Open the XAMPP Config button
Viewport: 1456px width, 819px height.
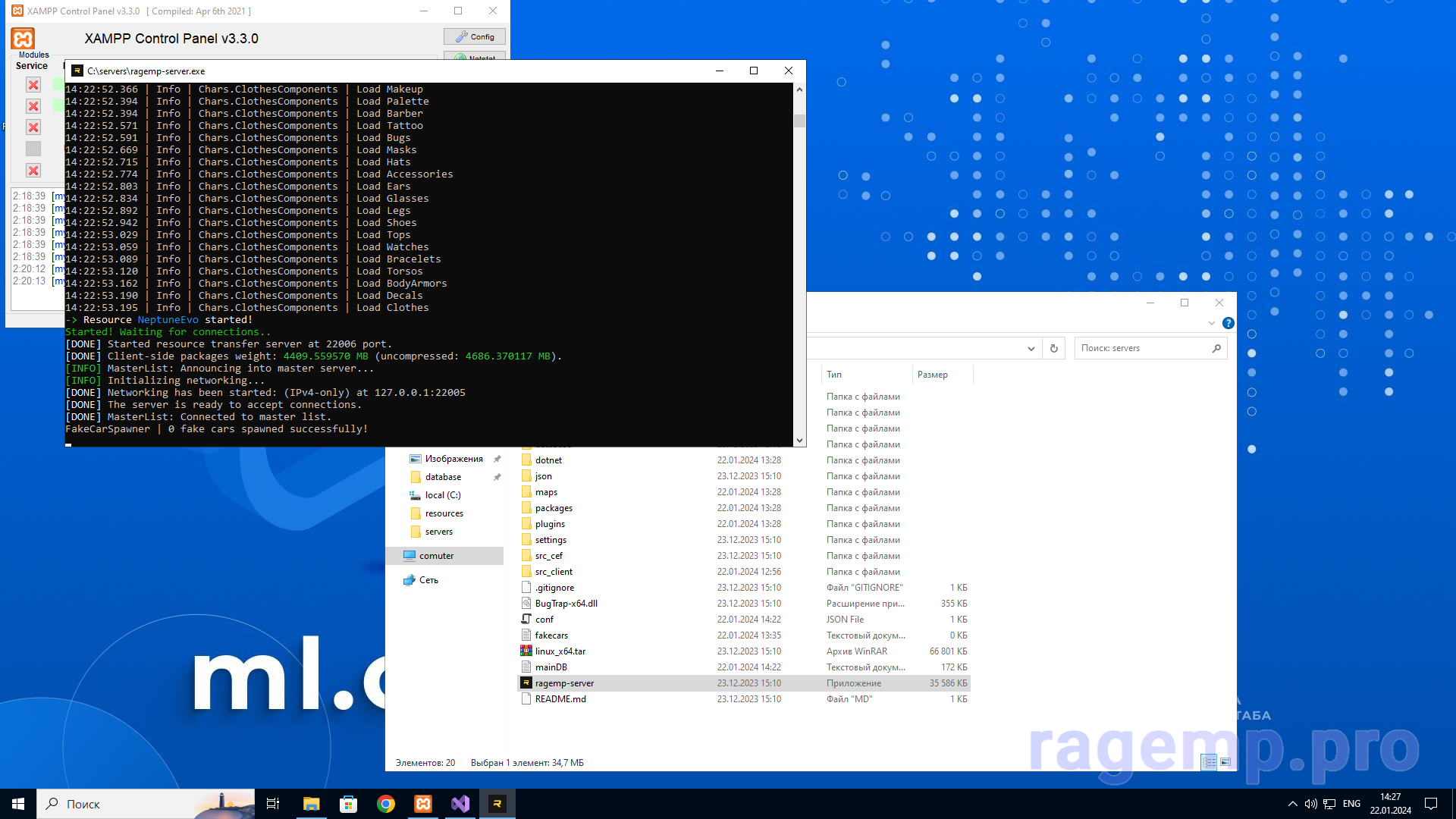[x=475, y=36]
